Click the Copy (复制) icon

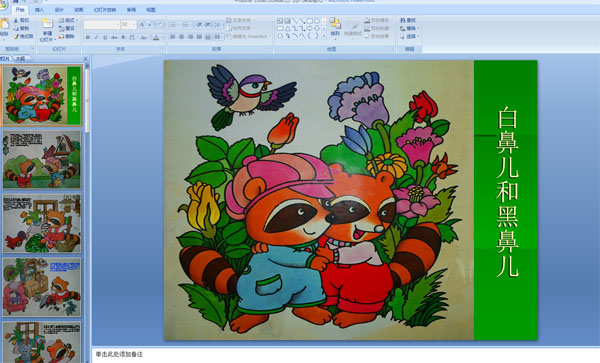click(x=16, y=28)
